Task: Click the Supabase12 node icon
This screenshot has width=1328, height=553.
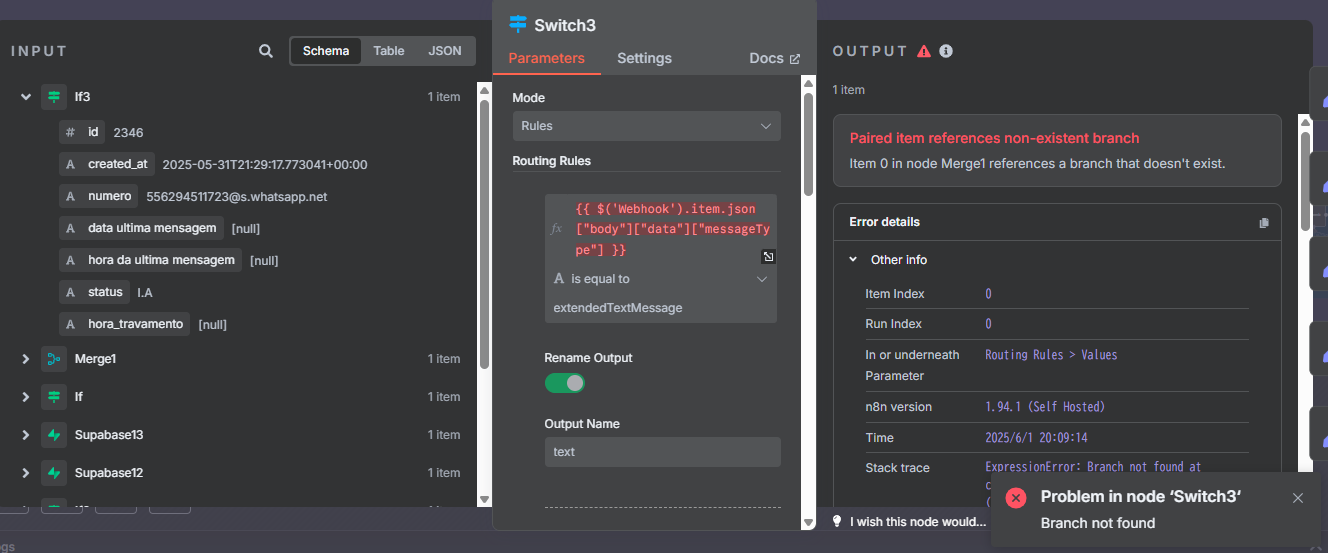Action: [x=54, y=473]
